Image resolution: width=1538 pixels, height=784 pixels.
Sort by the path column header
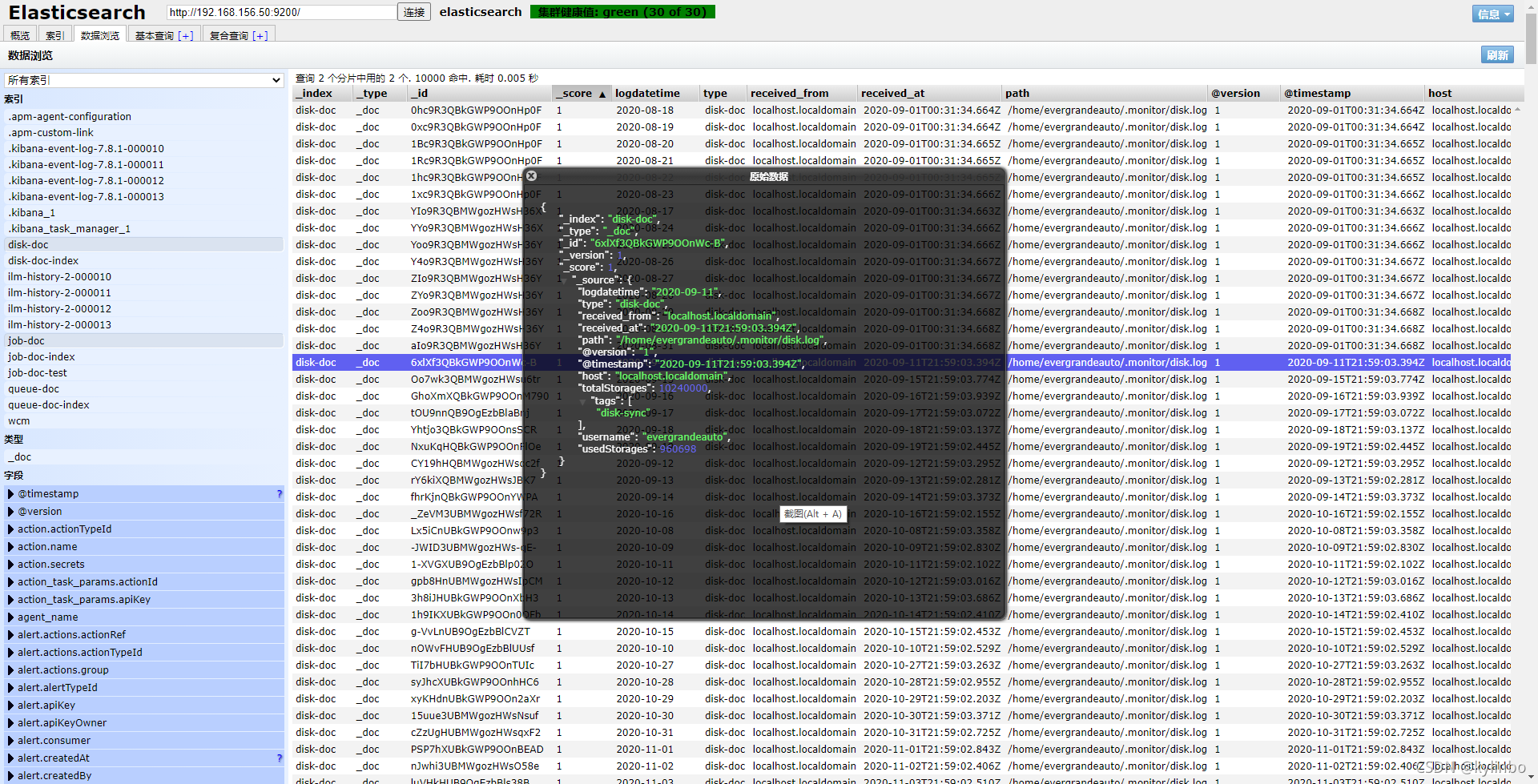tap(1105, 93)
